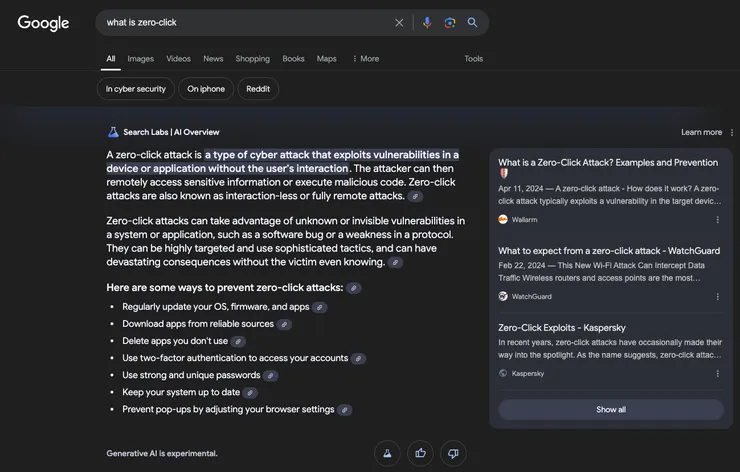Open 'What is a Zero-Click Attack? Examples and Prevention'
This screenshot has width=740, height=472.
point(608,163)
